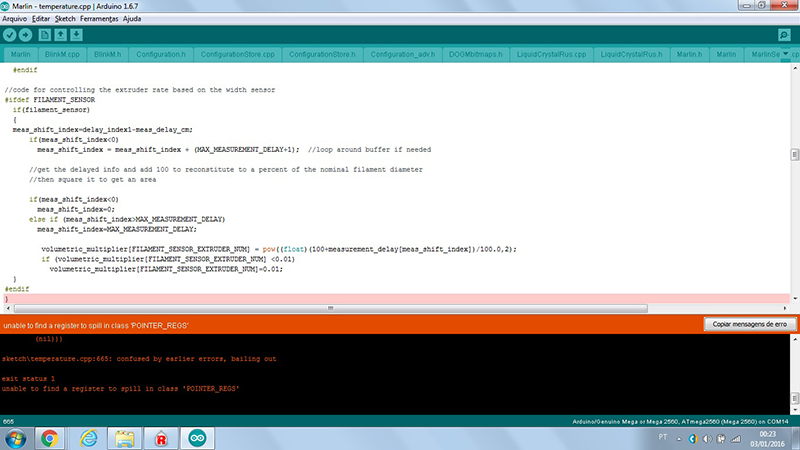This screenshot has width=800, height=450.
Task: Open the Editar menu
Action: pos(41,19)
